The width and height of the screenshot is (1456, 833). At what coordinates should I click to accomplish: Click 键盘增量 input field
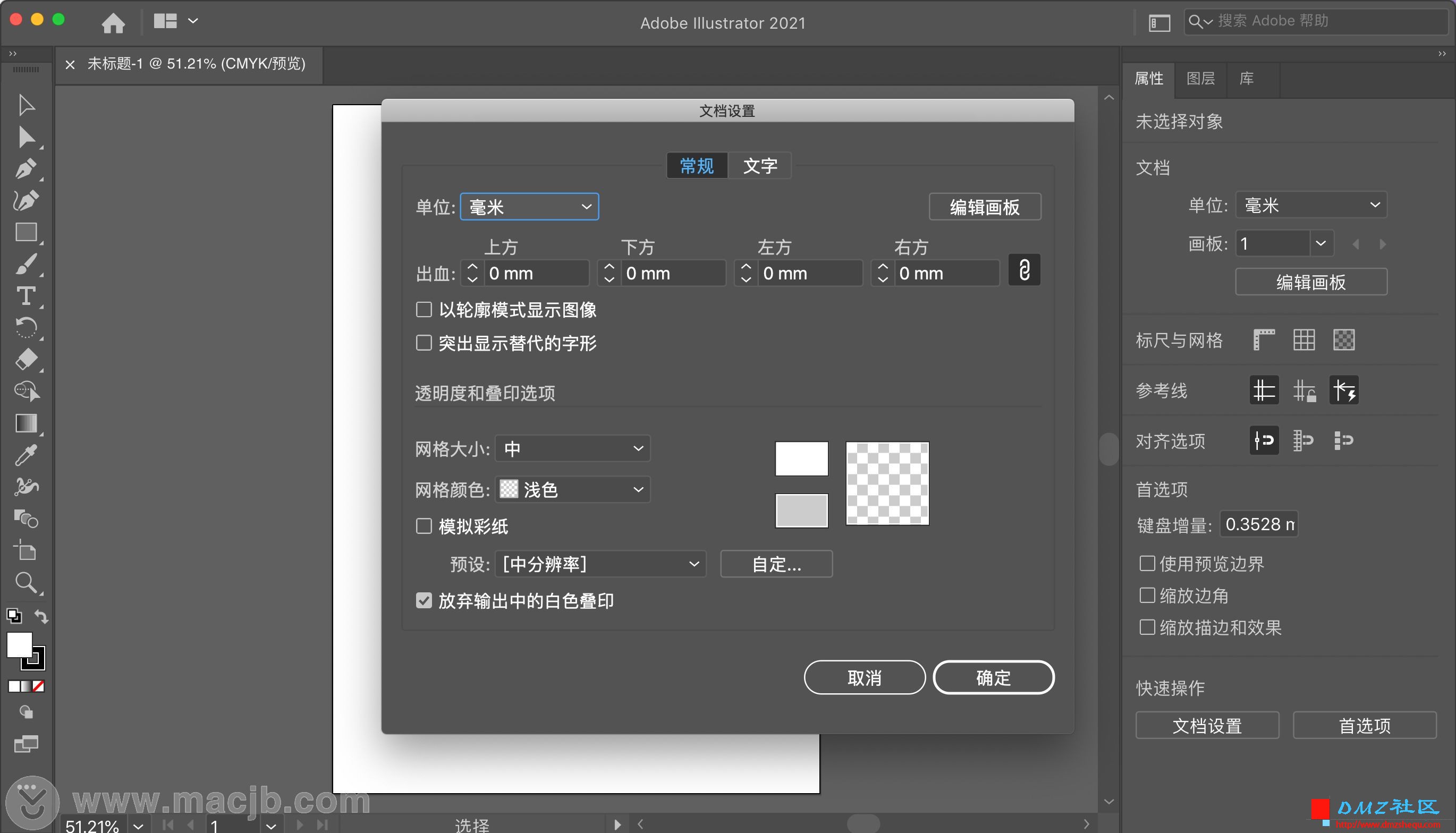1259,524
